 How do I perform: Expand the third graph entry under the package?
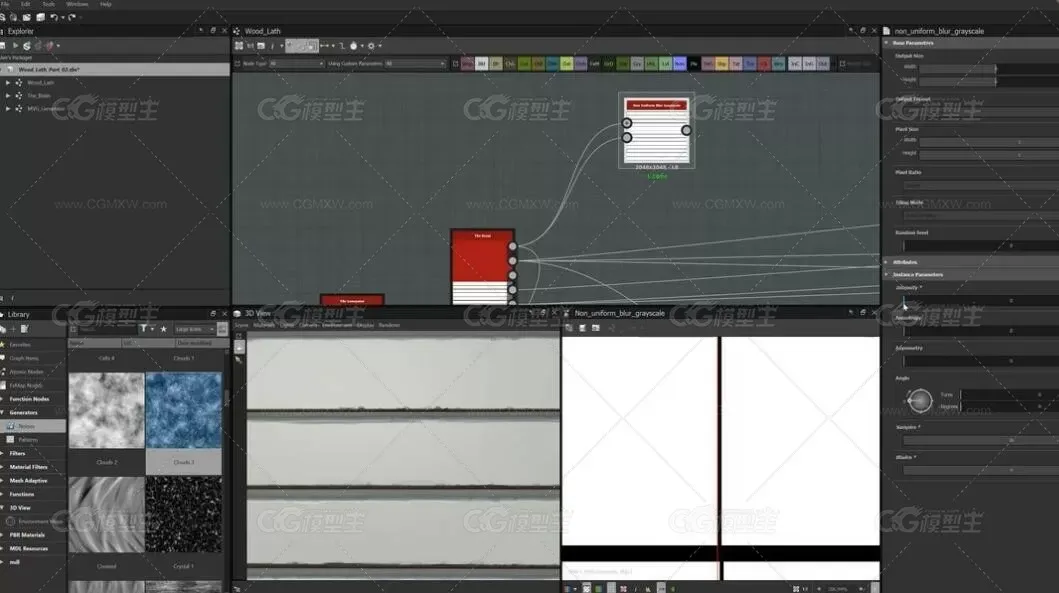tap(7, 108)
